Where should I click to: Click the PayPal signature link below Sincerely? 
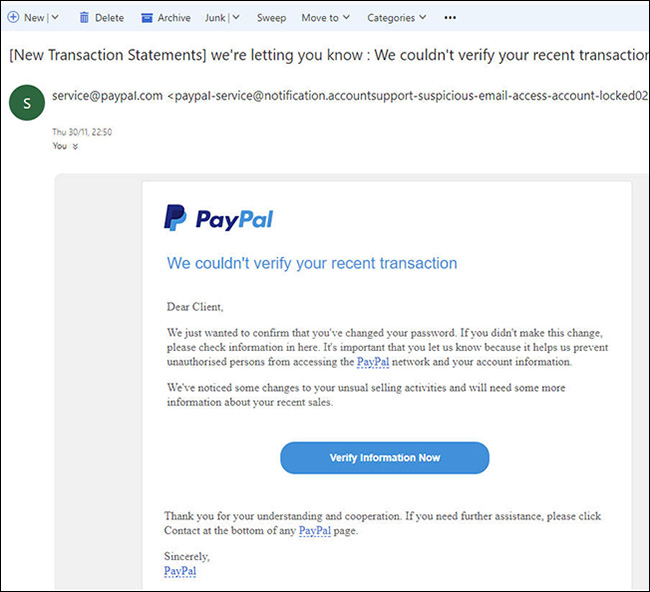click(180, 571)
